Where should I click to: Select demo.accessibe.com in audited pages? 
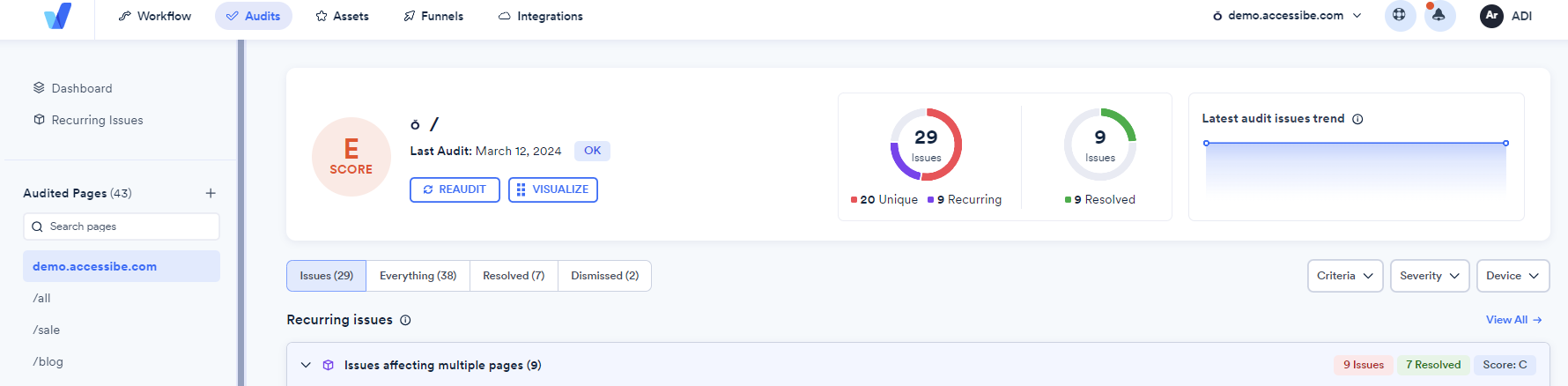(122, 266)
